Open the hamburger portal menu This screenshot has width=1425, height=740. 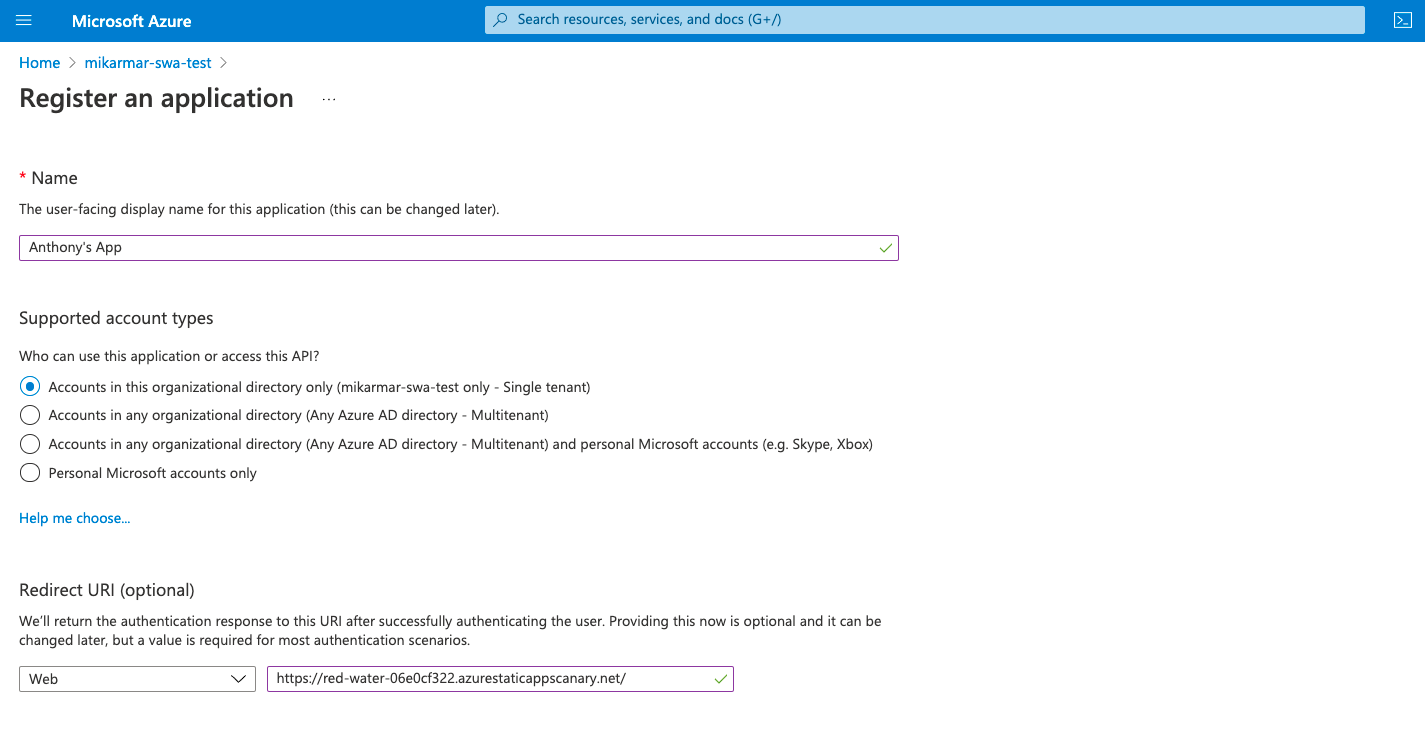(25, 20)
